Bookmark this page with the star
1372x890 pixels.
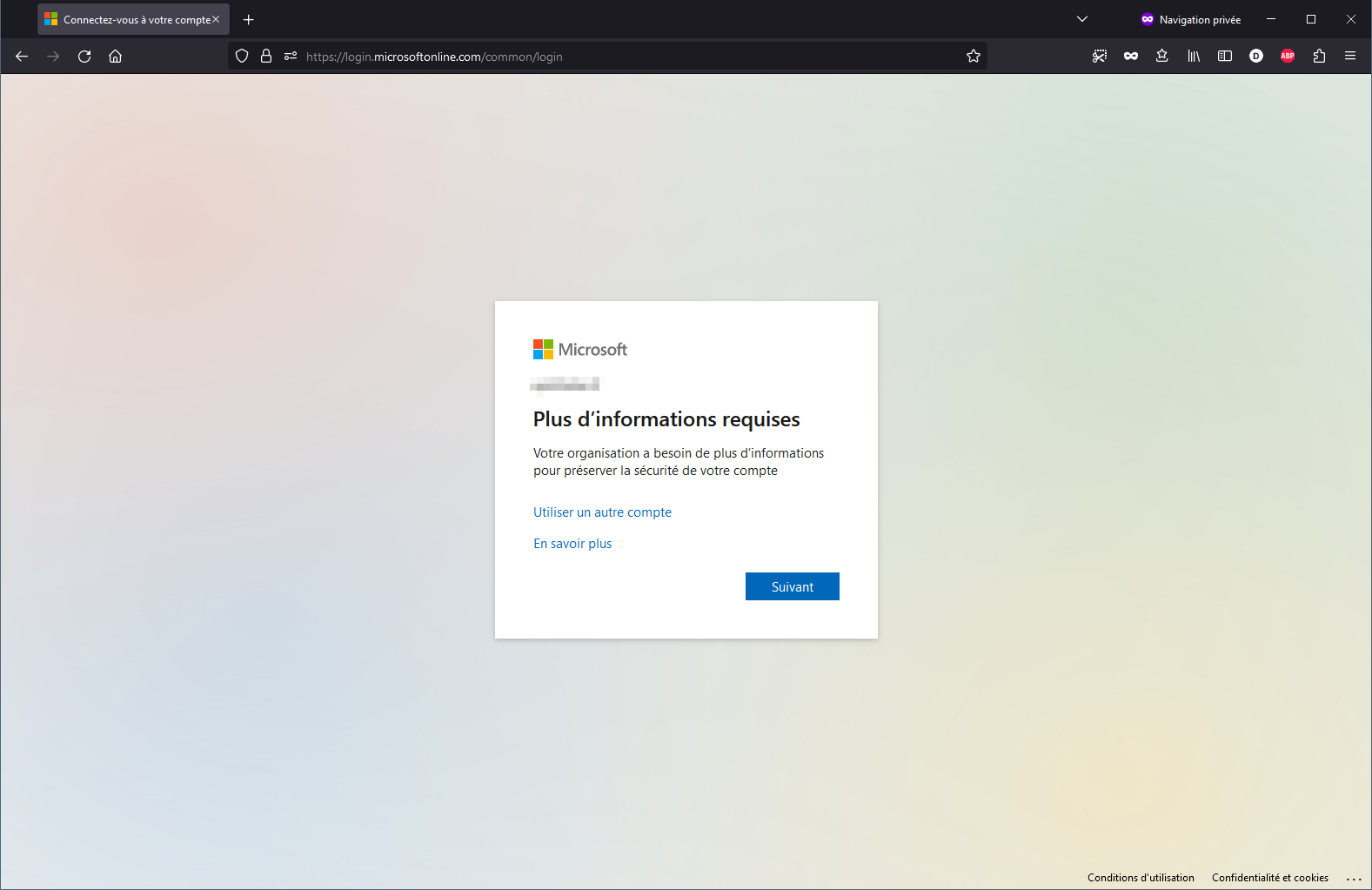[x=974, y=57]
